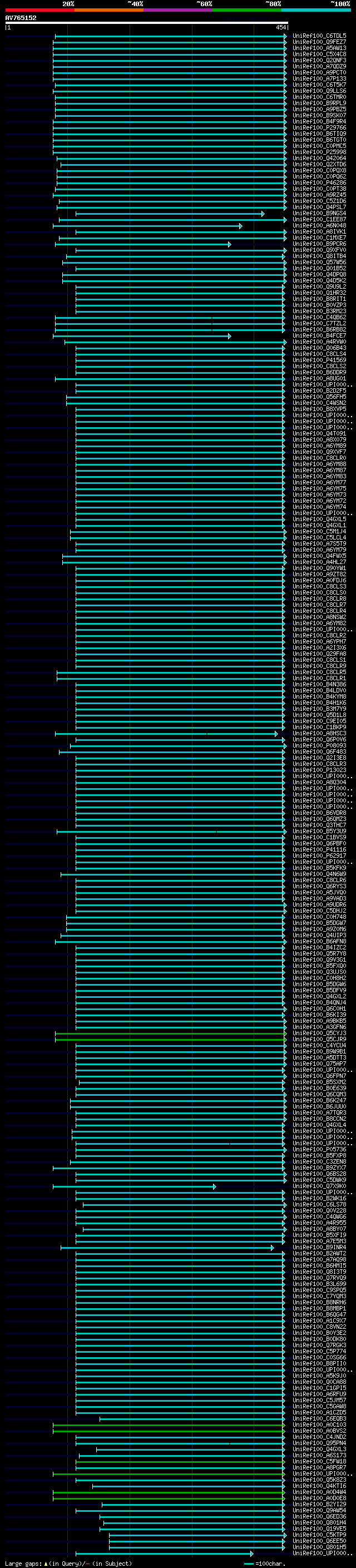Select the UniRef100_P29766 hit label

319,128
